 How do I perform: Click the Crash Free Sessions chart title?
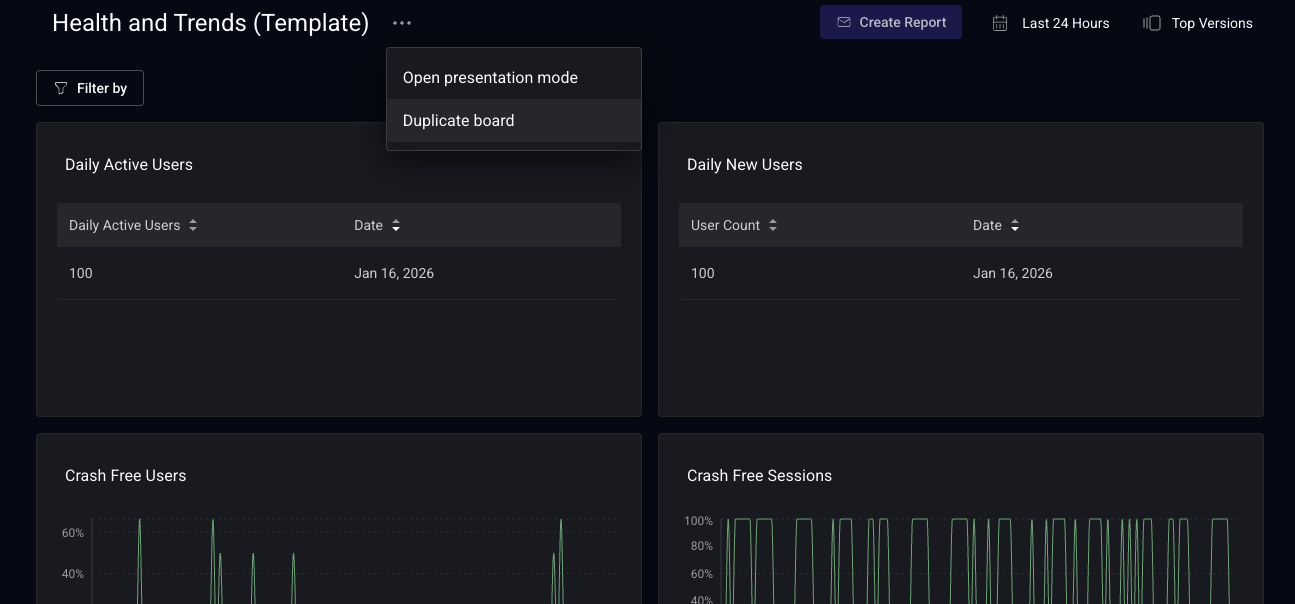pyautogui.click(x=759, y=476)
